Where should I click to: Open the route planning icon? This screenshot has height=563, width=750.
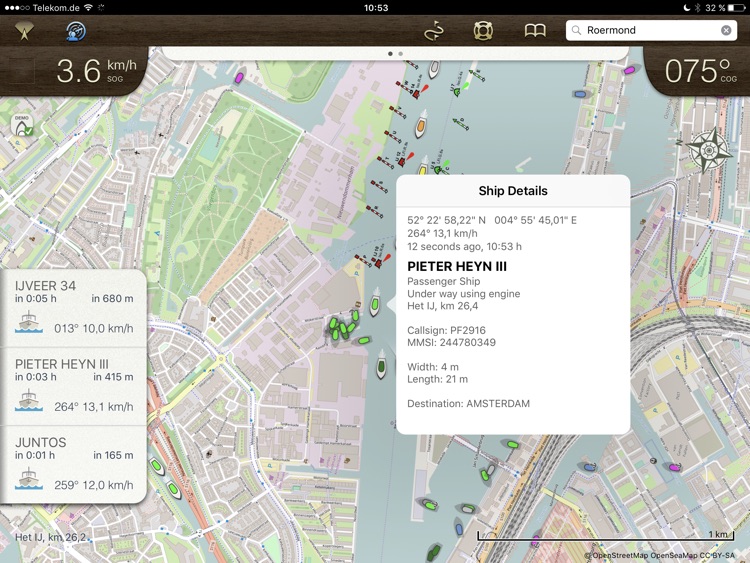click(x=433, y=31)
